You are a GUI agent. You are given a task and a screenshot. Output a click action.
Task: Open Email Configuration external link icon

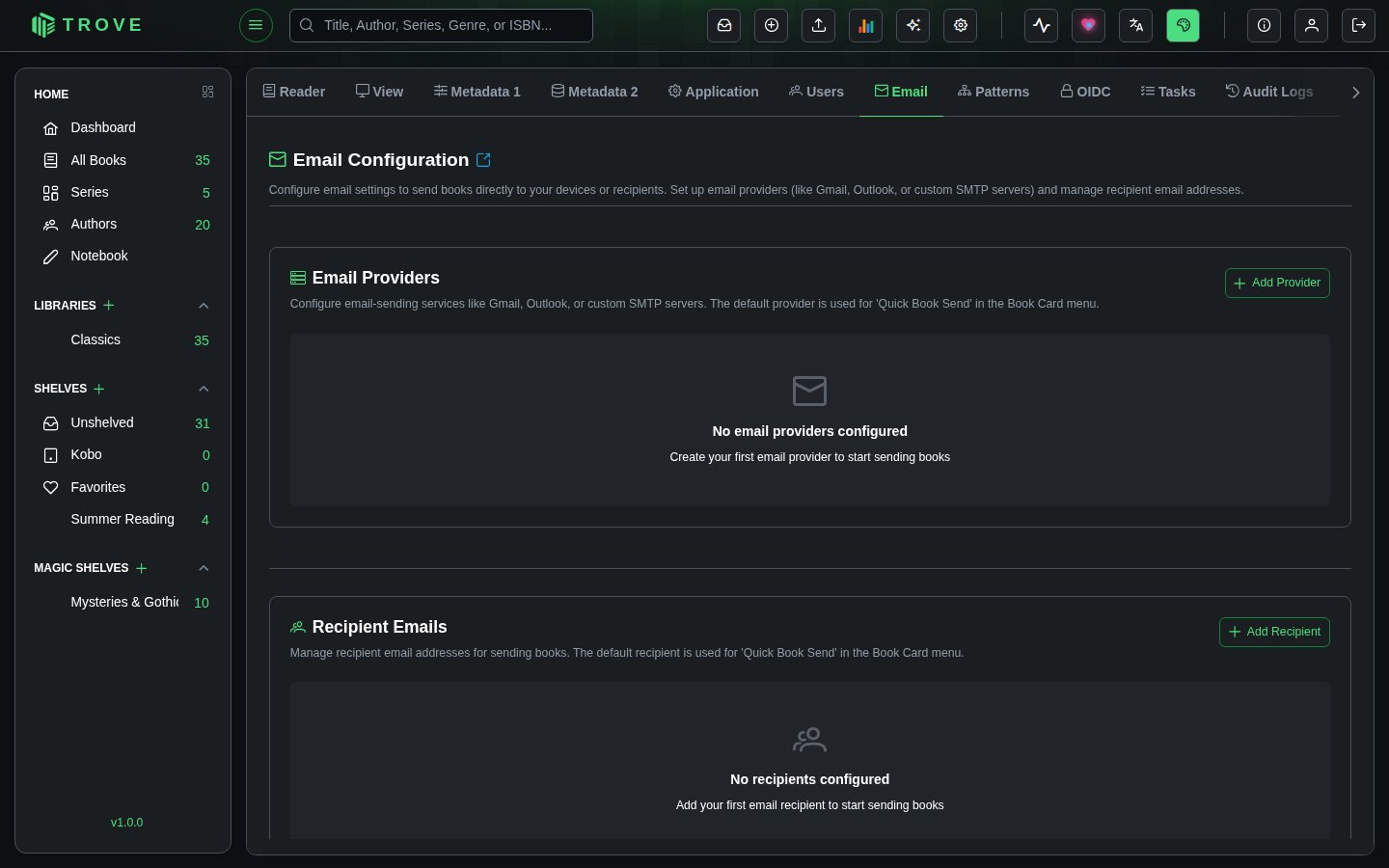coord(484,160)
